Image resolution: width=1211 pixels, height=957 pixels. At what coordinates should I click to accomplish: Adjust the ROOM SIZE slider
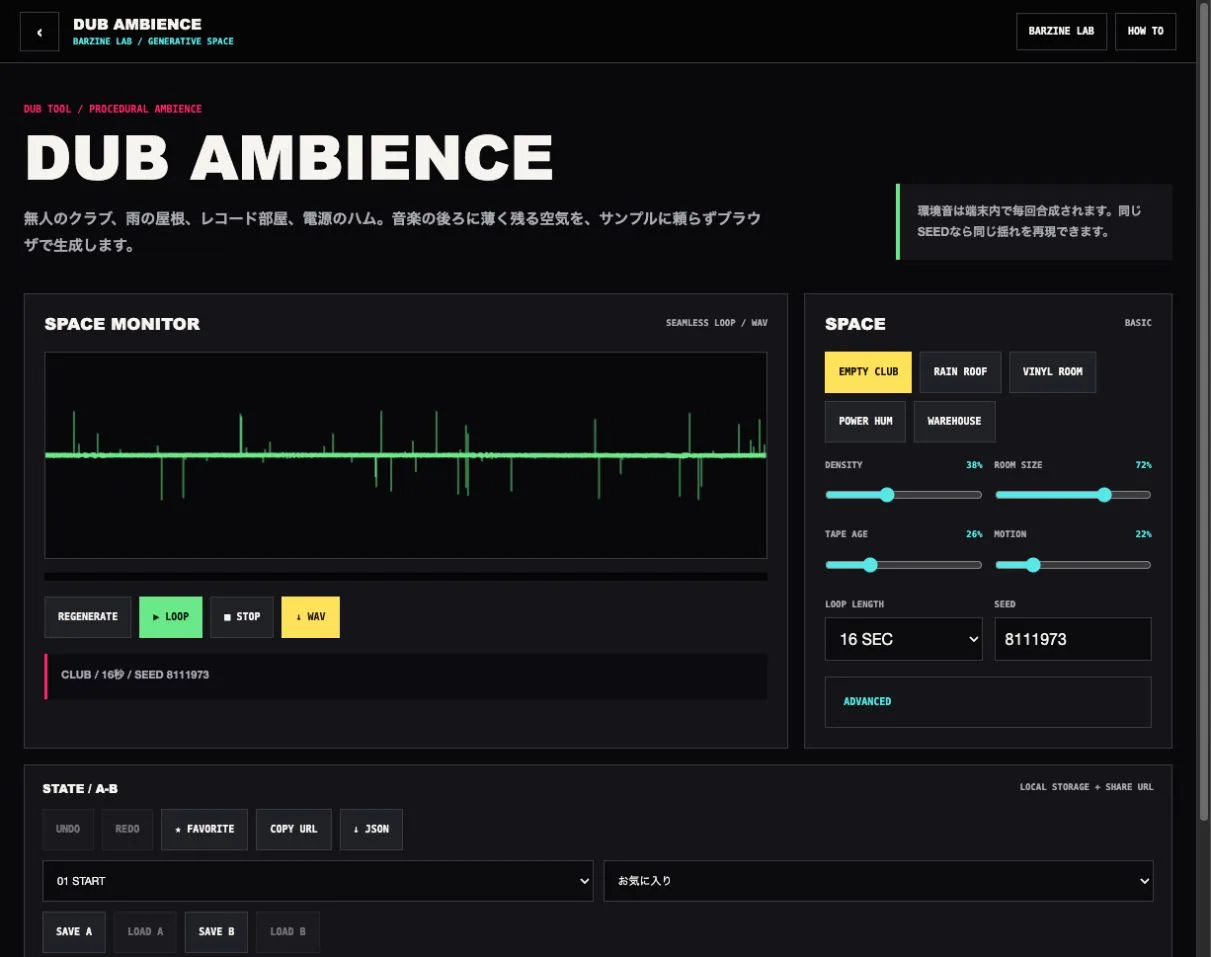pyautogui.click(x=1073, y=495)
